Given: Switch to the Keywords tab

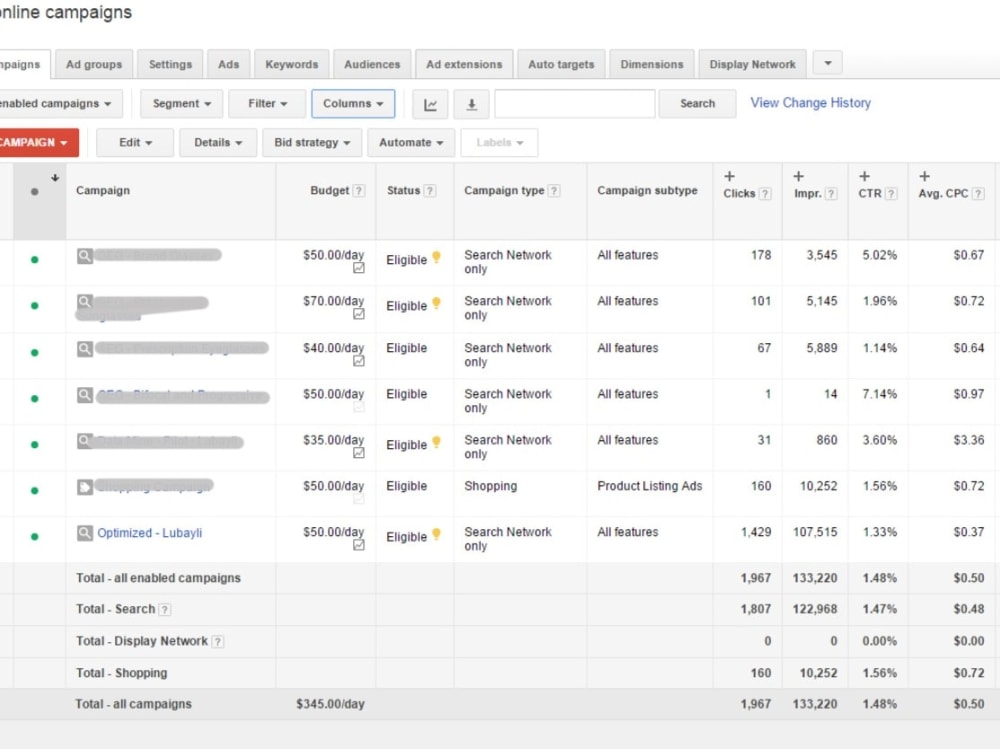Looking at the screenshot, I should (x=291, y=64).
